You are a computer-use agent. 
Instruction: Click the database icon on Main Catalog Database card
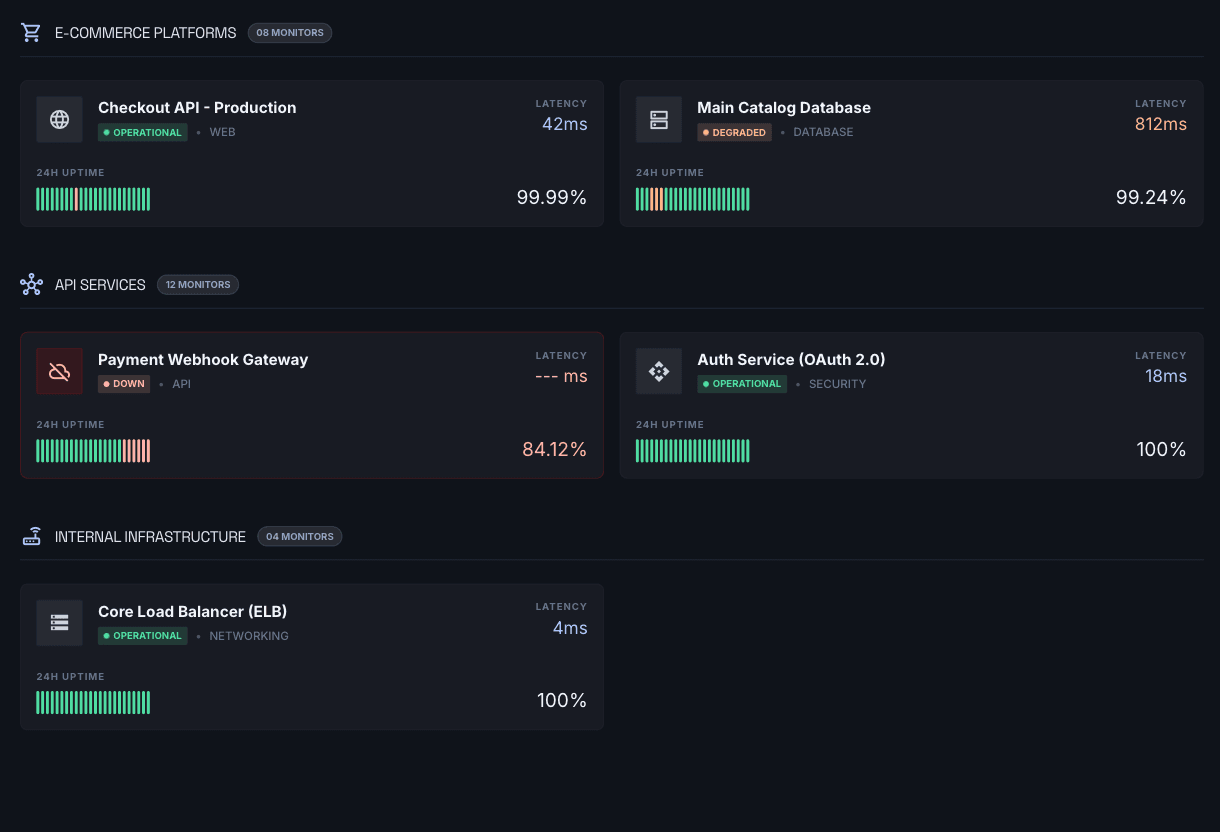click(659, 120)
